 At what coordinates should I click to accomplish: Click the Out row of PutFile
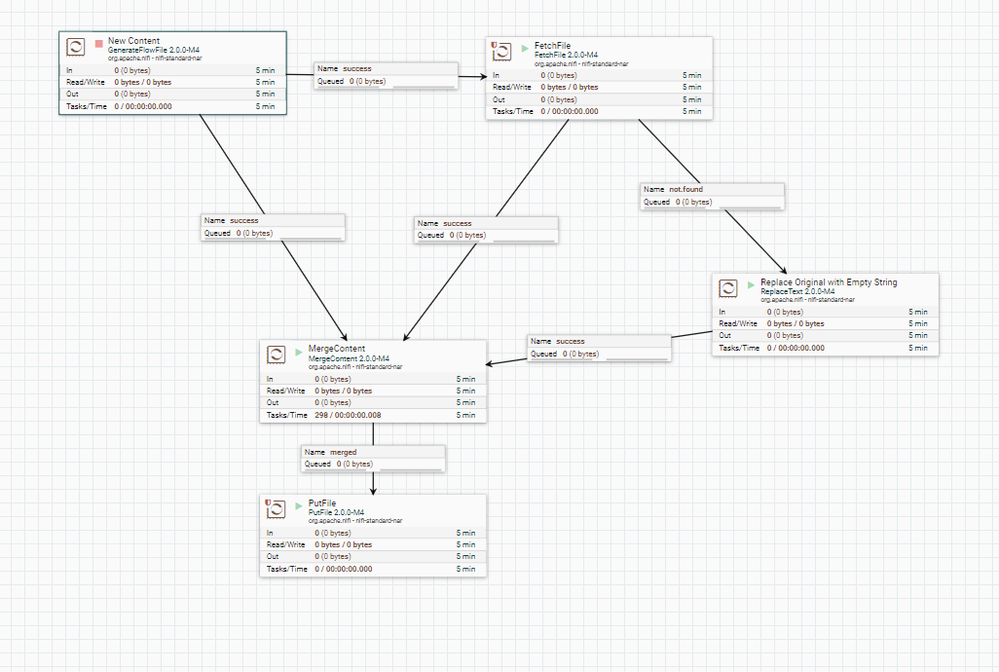click(x=373, y=557)
